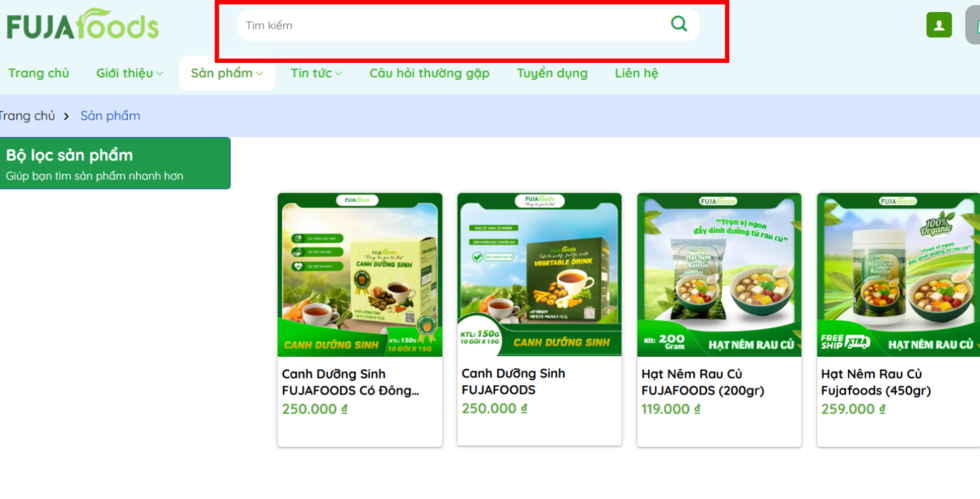Click the Hạt Nêm Rau Củ FUJAFOODS (200gr) title

pos(702,382)
